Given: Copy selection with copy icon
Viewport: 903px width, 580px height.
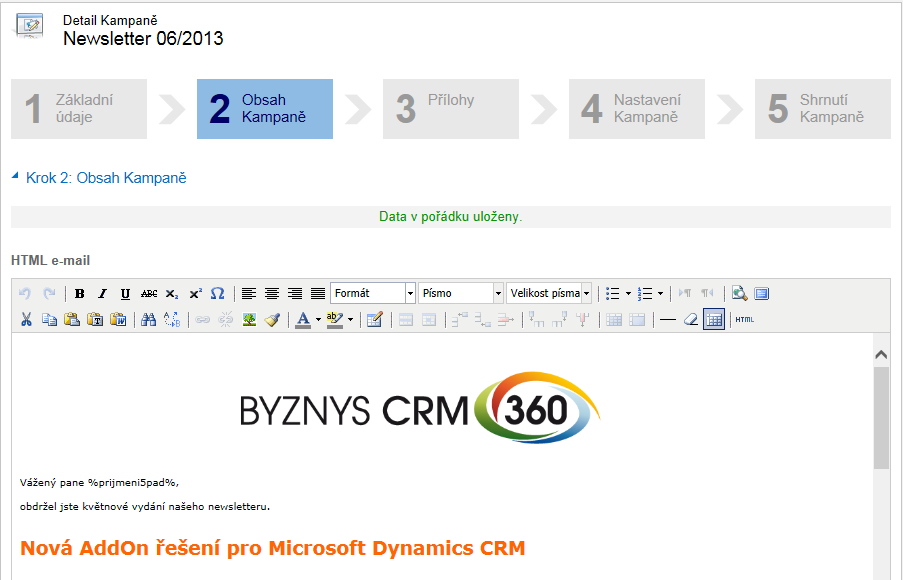Looking at the screenshot, I should 49,319.
